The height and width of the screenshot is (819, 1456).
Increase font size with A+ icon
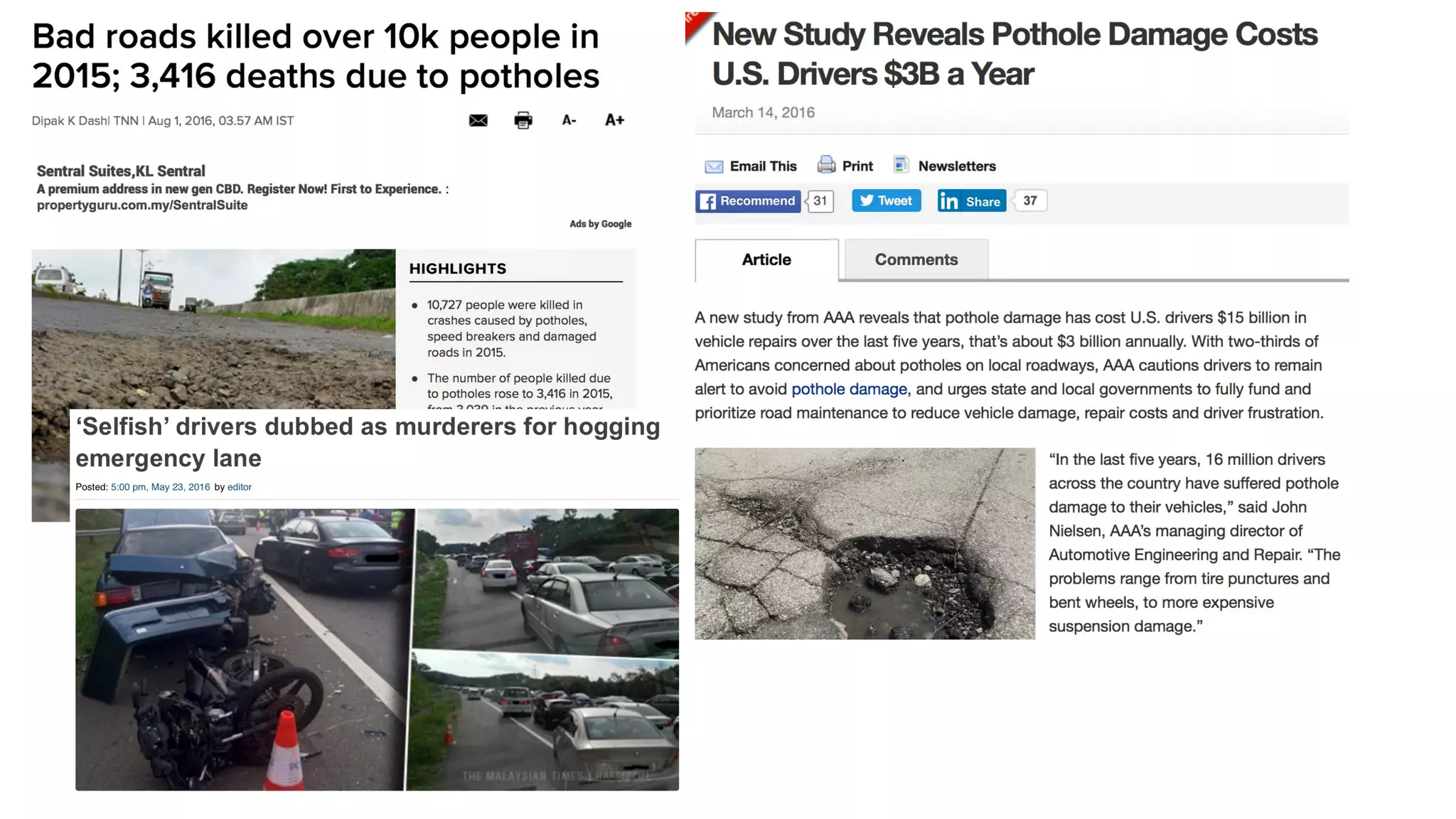pos(614,120)
